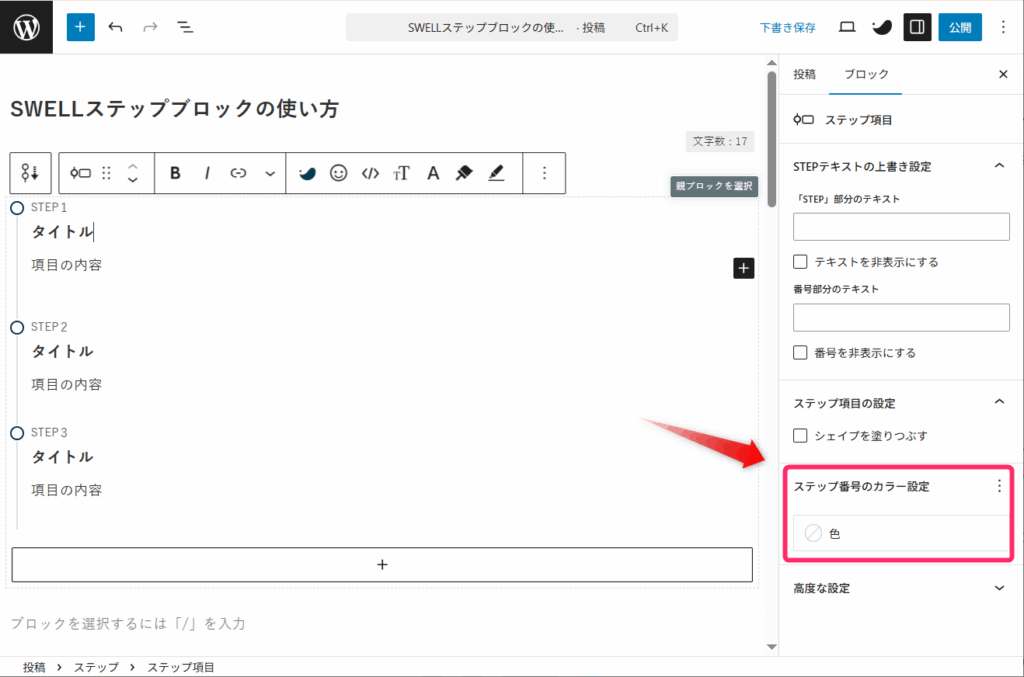The width and height of the screenshot is (1024, 677).
Task: Open the block inserter plus button
Action: click(81, 27)
